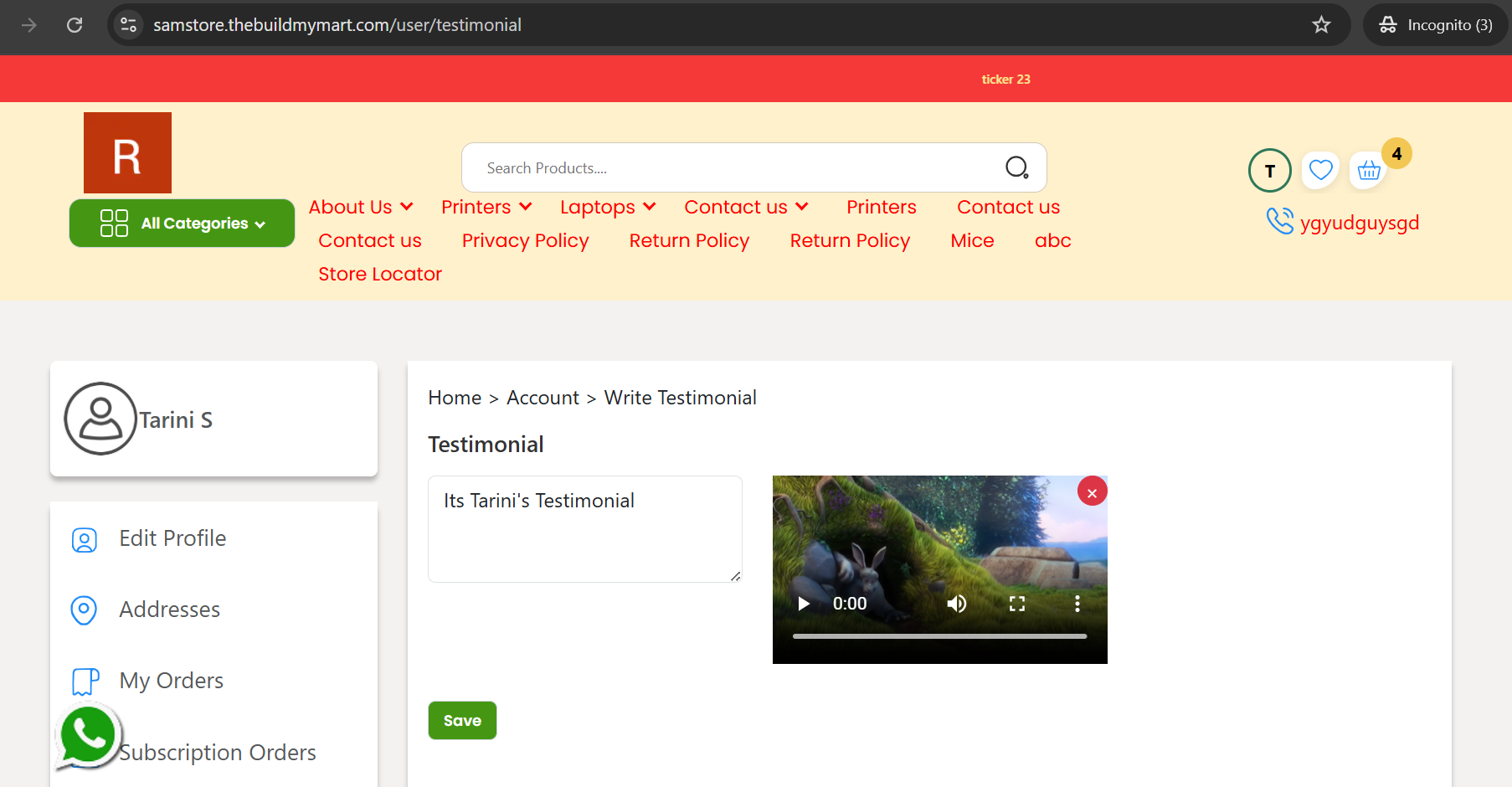Image resolution: width=1512 pixels, height=787 pixels.
Task: Open the abc menu link
Action: 1052,240
